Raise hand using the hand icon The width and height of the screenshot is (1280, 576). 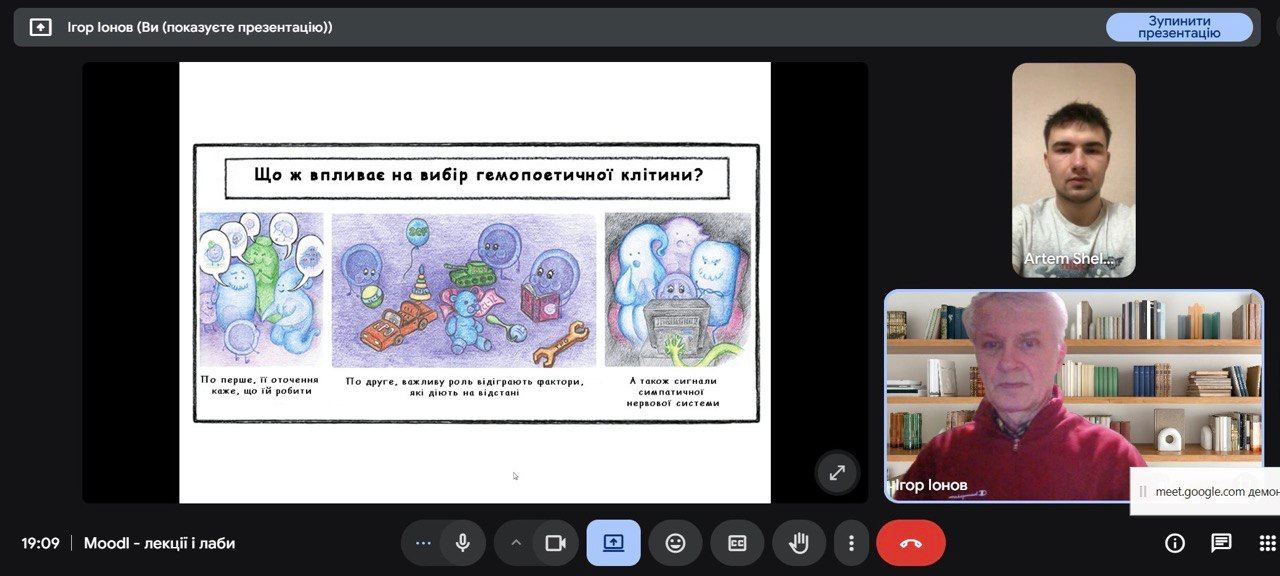tap(799, 543)
